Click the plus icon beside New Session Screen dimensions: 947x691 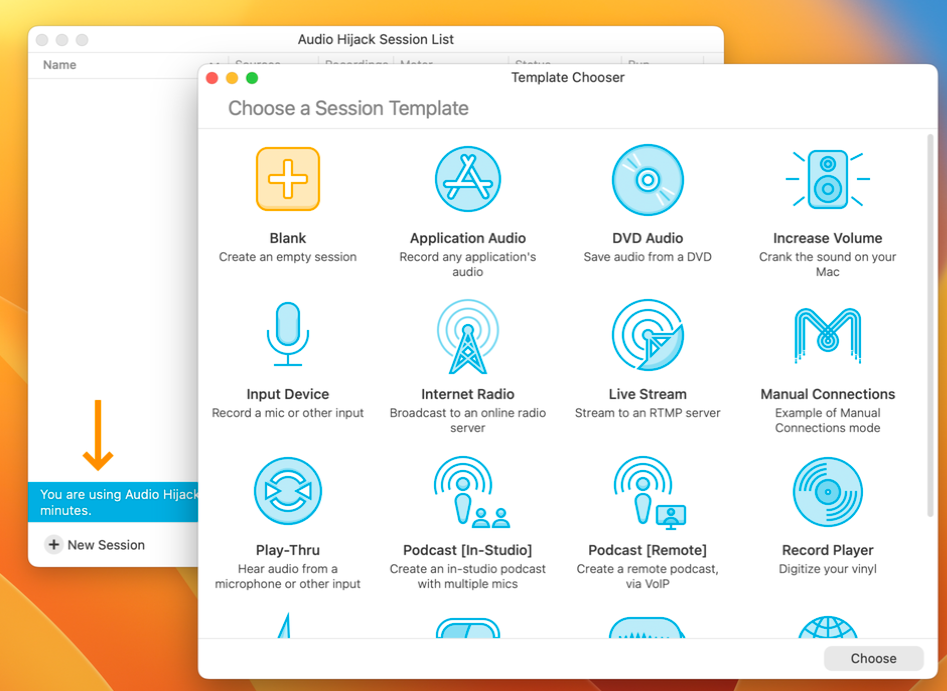[54, 544]
